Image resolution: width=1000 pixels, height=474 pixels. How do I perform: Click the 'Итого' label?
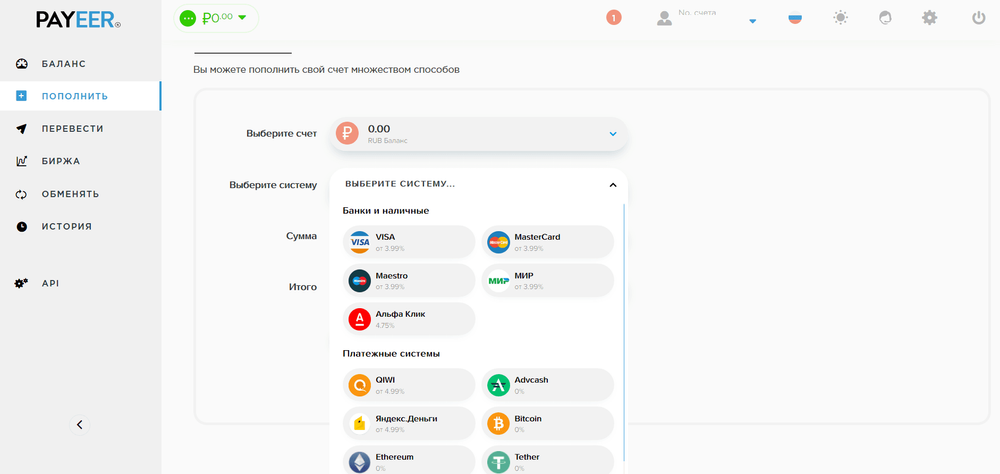(x=303, y=287)
